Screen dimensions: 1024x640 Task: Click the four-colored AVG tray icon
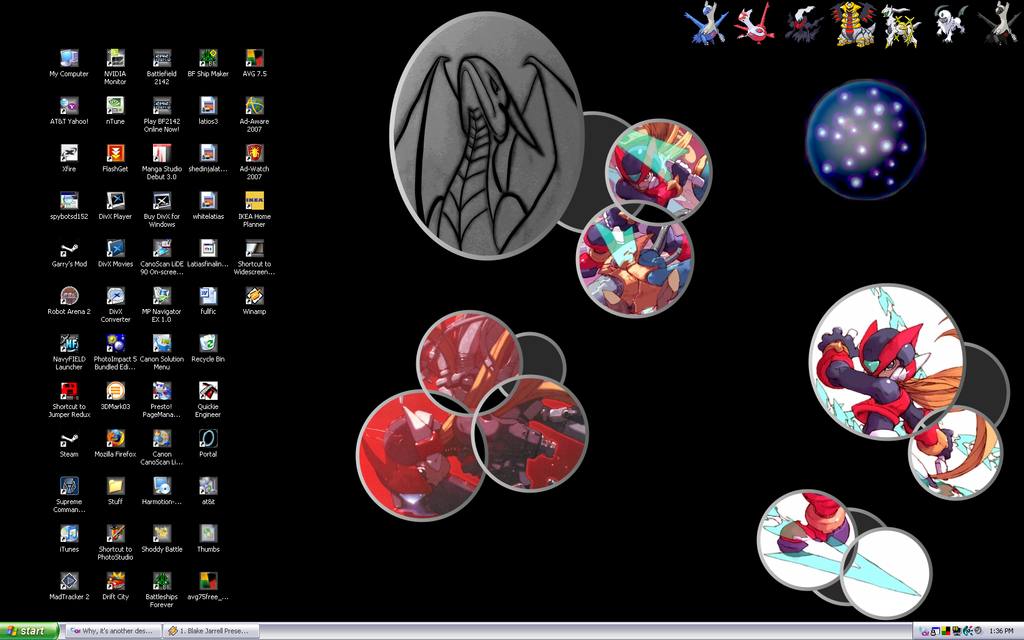point(946,631)
